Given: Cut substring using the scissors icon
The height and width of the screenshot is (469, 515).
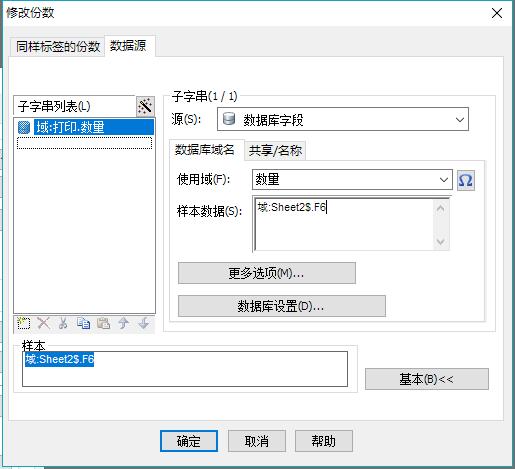Looking at the screenshot, I should click(x=63, y=323).
